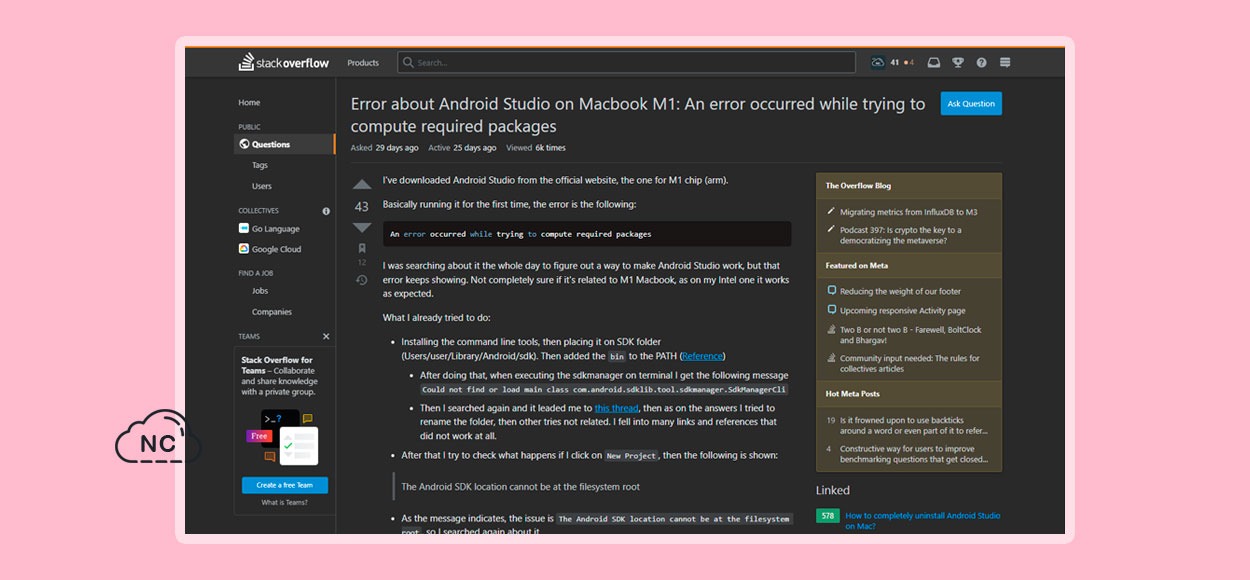Click the Ask Question button
Screen dimensions: 1250x580
971,103
